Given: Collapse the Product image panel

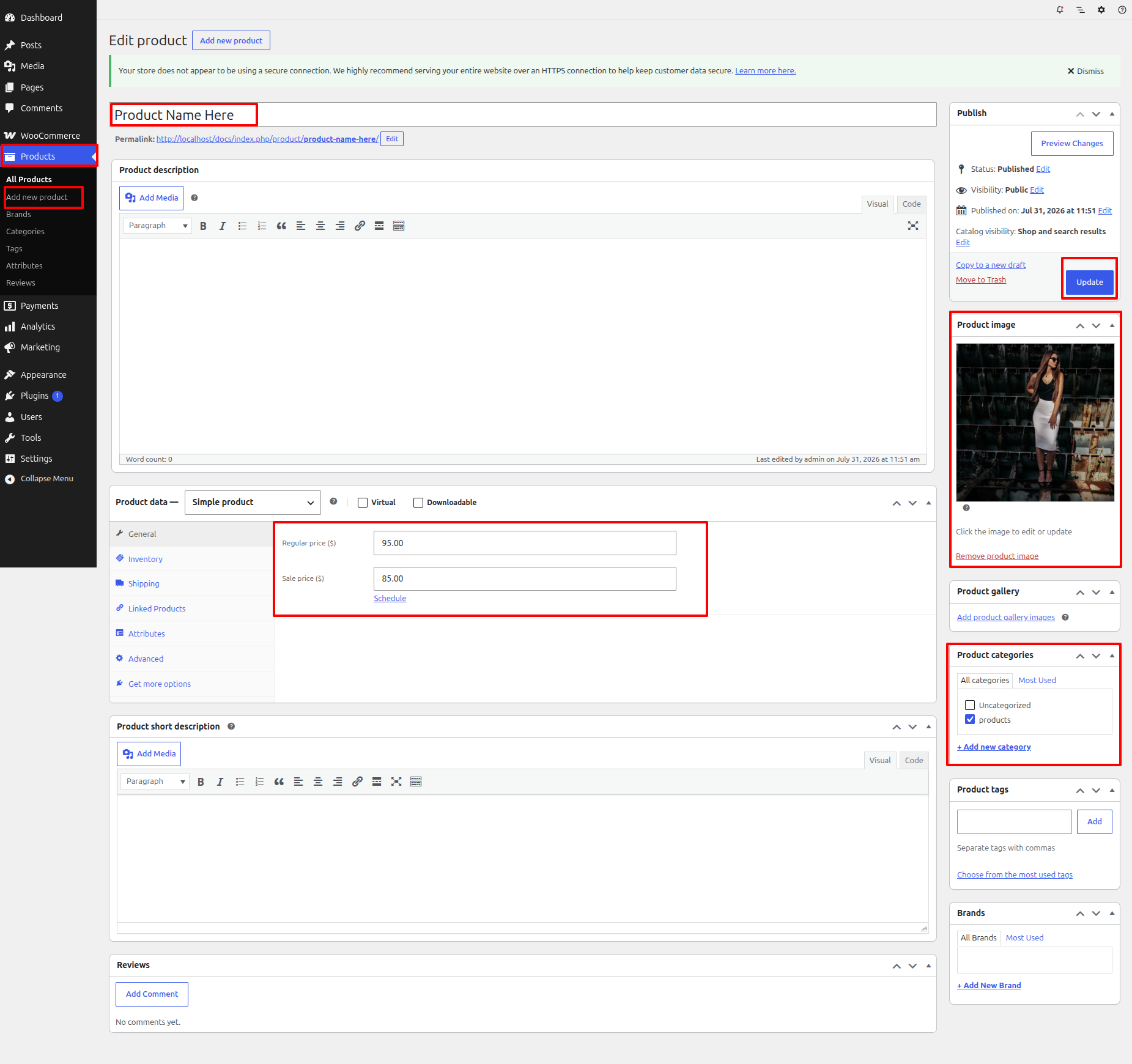Looking at the screenshot, I should pyautogui.click(x=1112, y=325).
